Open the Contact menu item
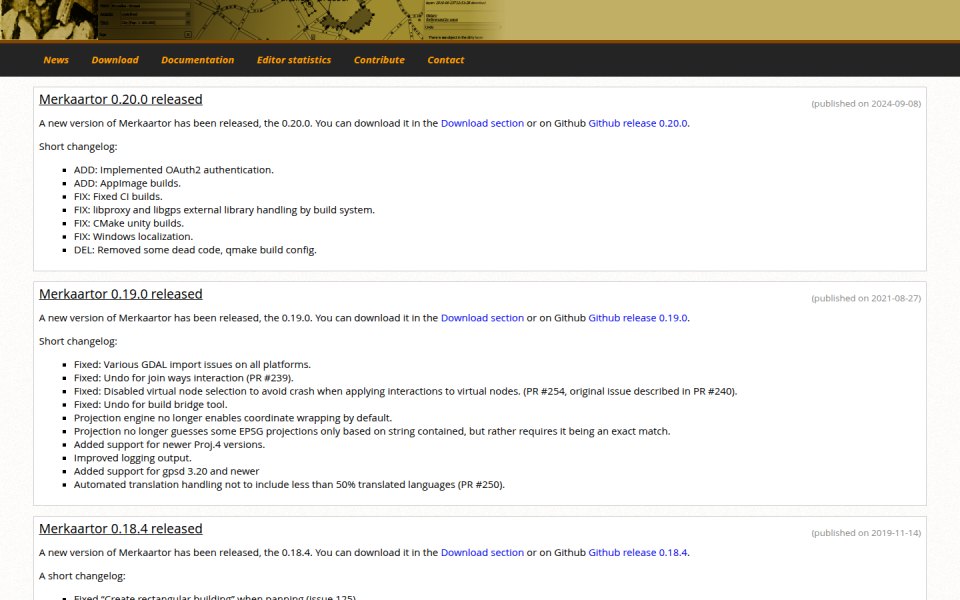 pos(446,60)
